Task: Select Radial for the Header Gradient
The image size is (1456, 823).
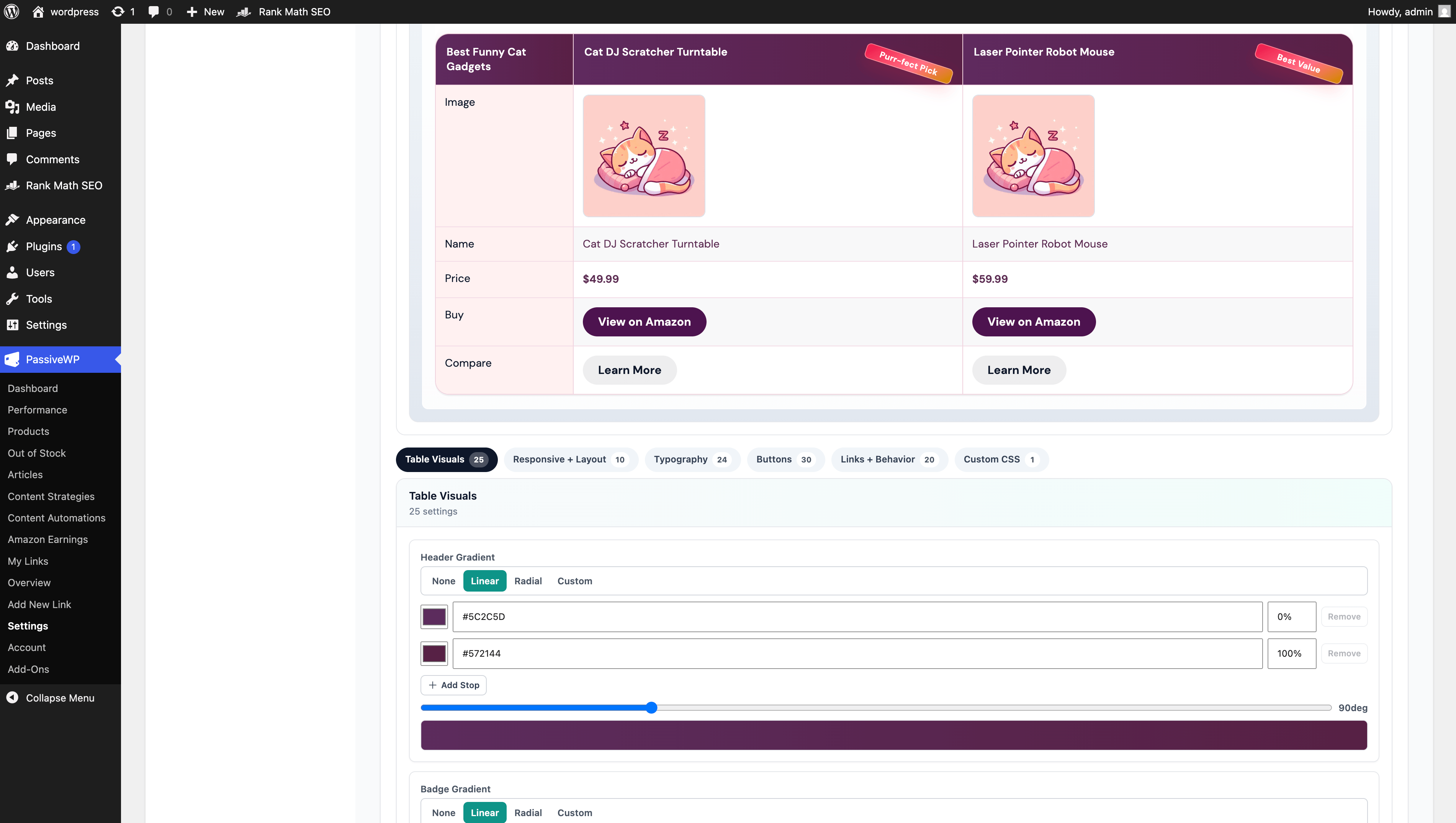Action: pyautogui.click(x=528, y=580)
